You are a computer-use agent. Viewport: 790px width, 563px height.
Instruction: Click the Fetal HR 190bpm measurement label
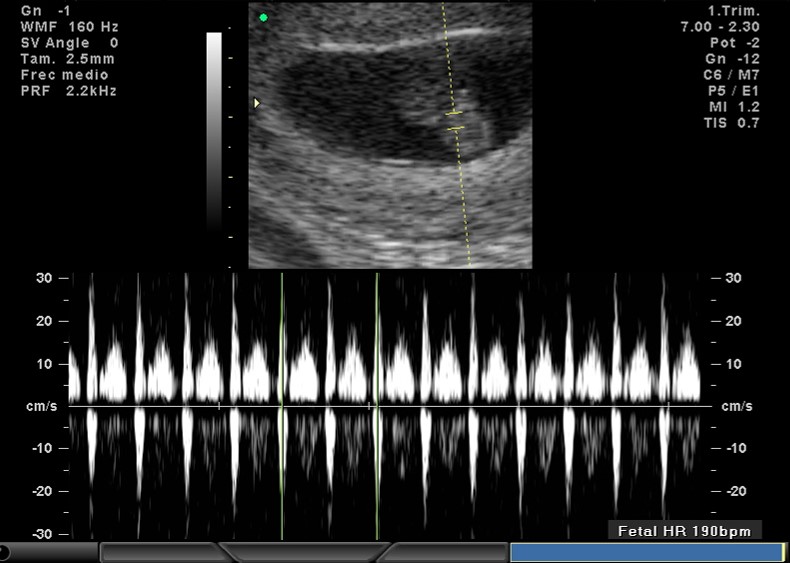coord(685,530)
